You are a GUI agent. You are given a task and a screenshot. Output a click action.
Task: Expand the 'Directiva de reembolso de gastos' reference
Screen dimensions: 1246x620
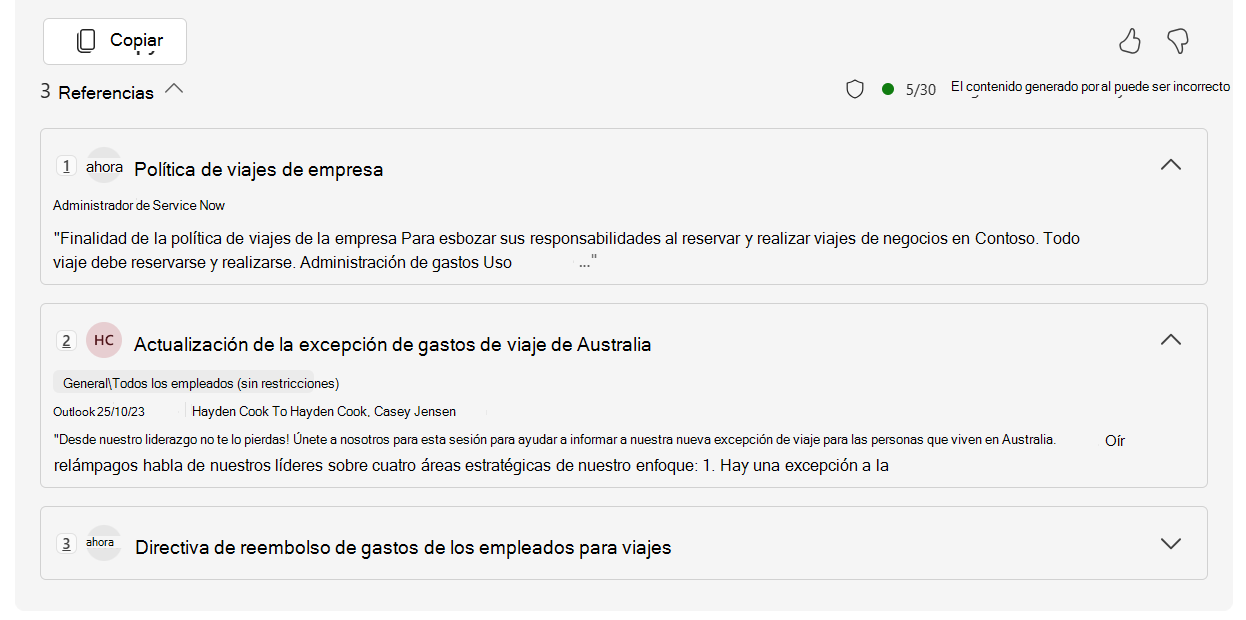[1170, 543]
